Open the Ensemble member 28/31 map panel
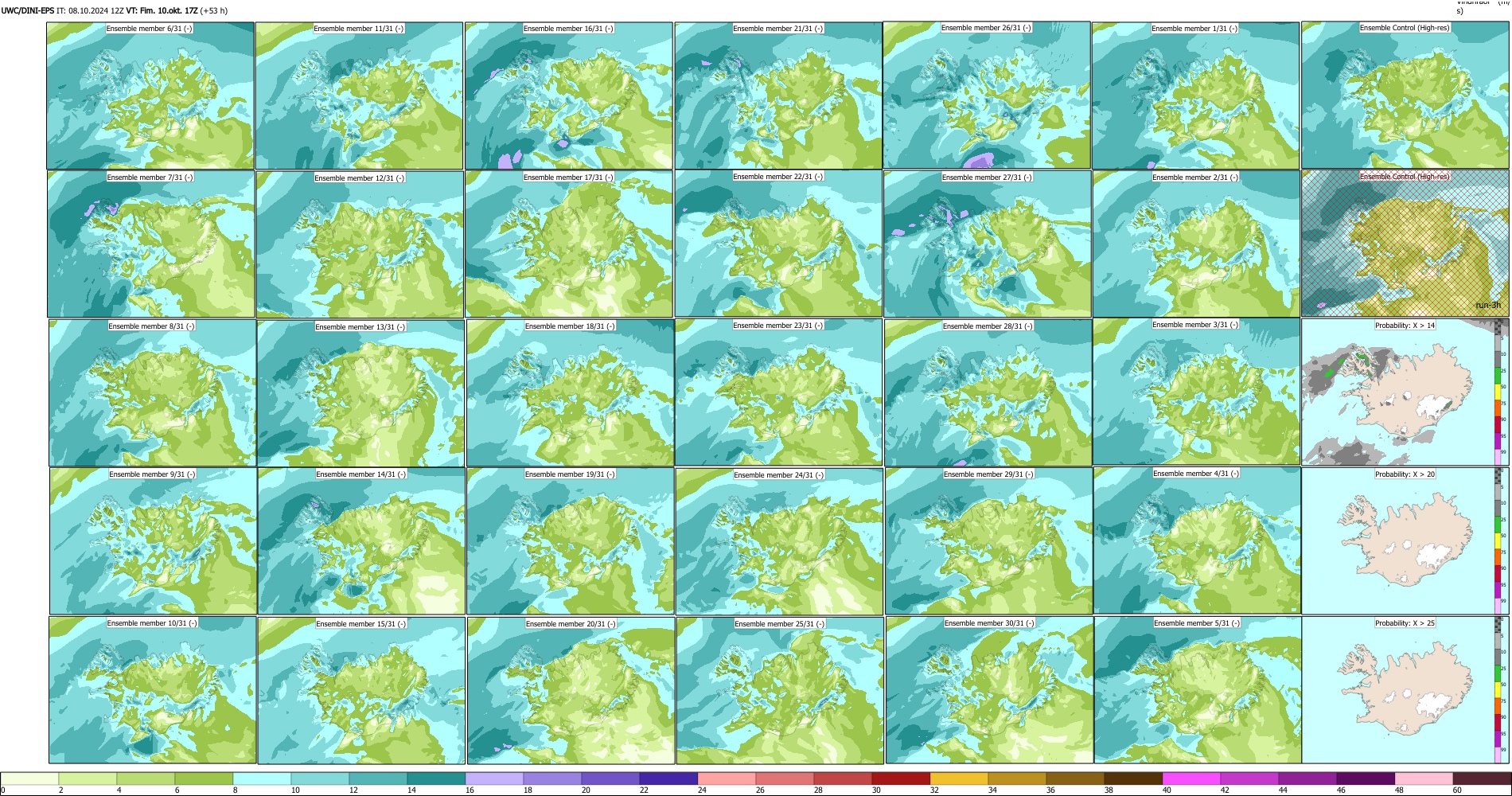Screen dimensions: 1512x796 (988, 393)
